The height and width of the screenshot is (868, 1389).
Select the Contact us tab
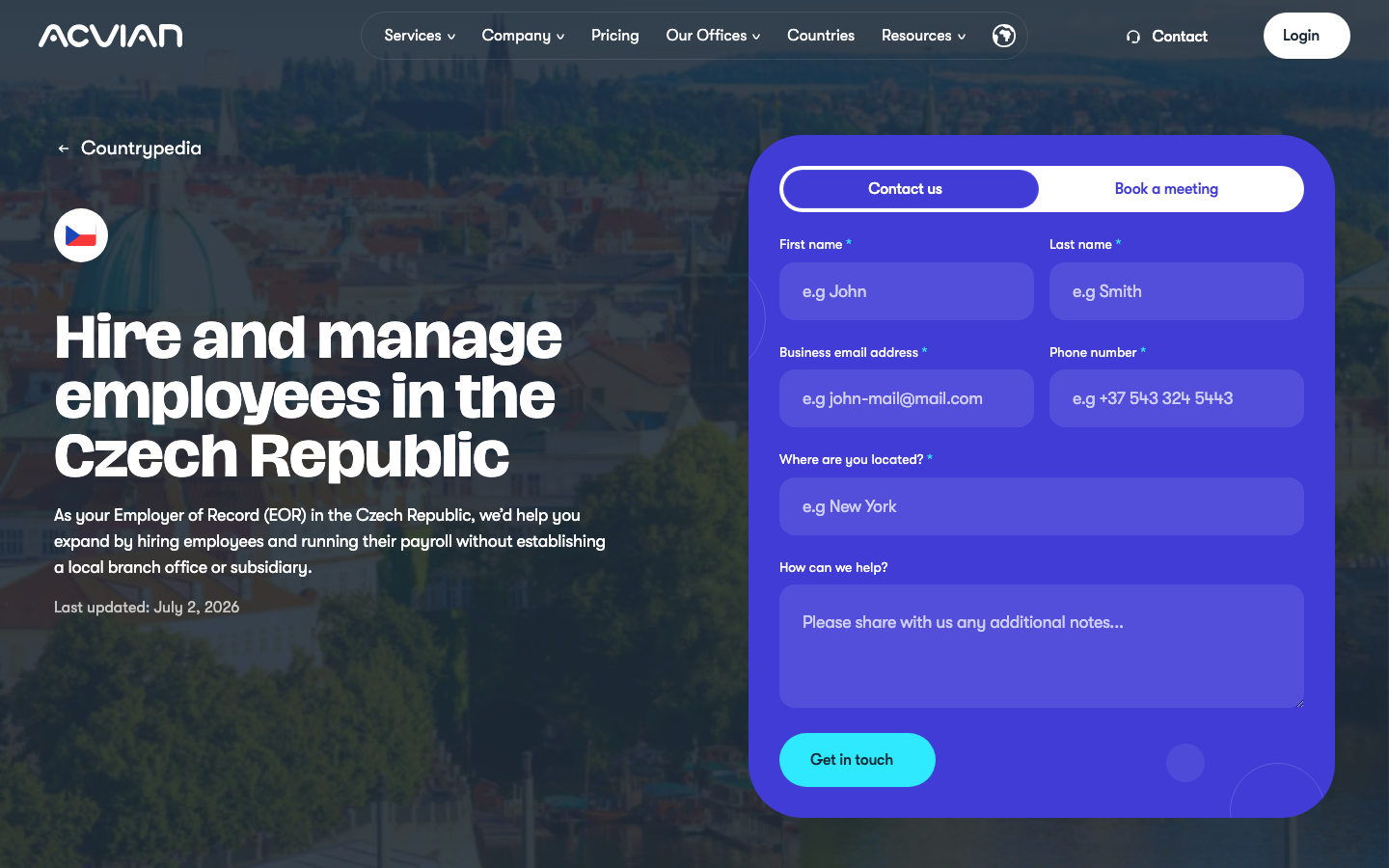pyautogui.click(x=910, y=189)
